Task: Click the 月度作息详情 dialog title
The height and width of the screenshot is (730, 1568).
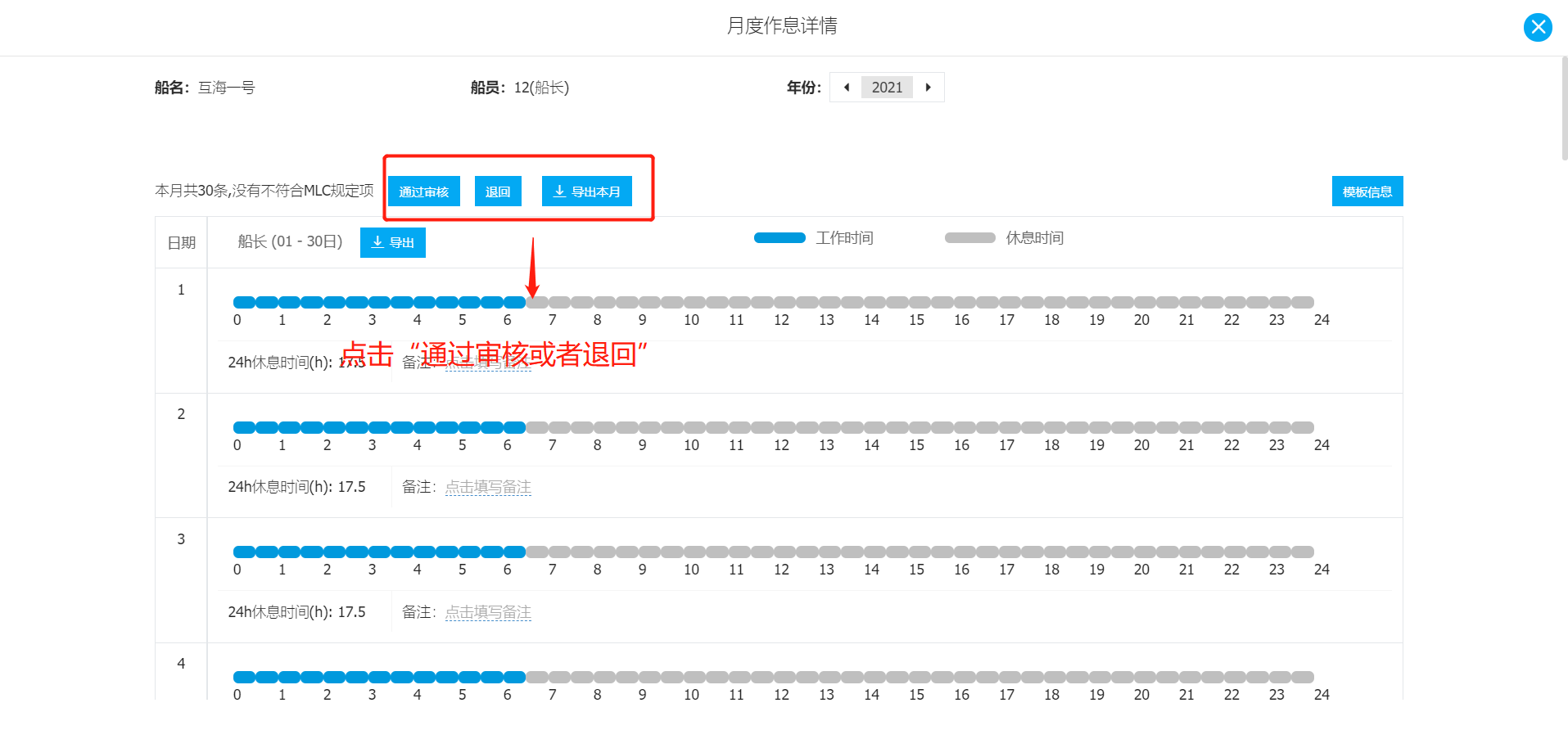Action: [x=782, y=26]
